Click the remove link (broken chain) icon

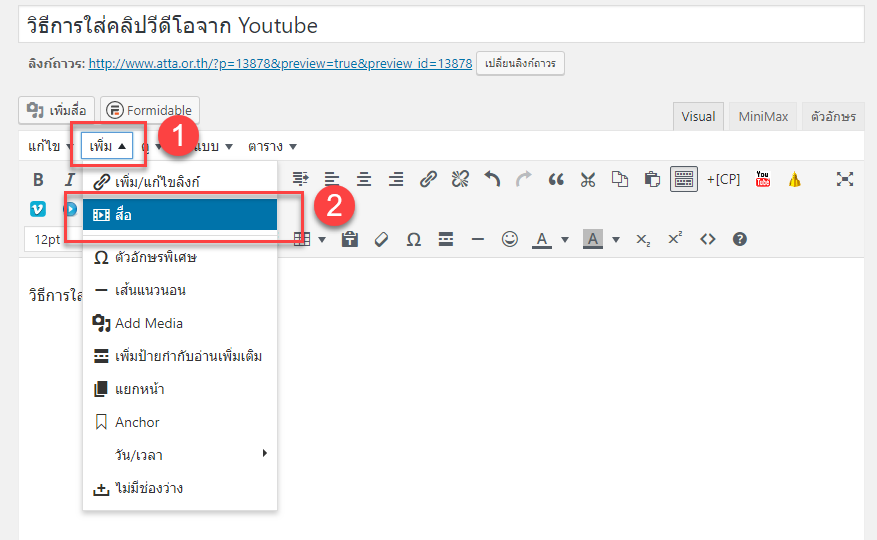click(x=460, y=179)
